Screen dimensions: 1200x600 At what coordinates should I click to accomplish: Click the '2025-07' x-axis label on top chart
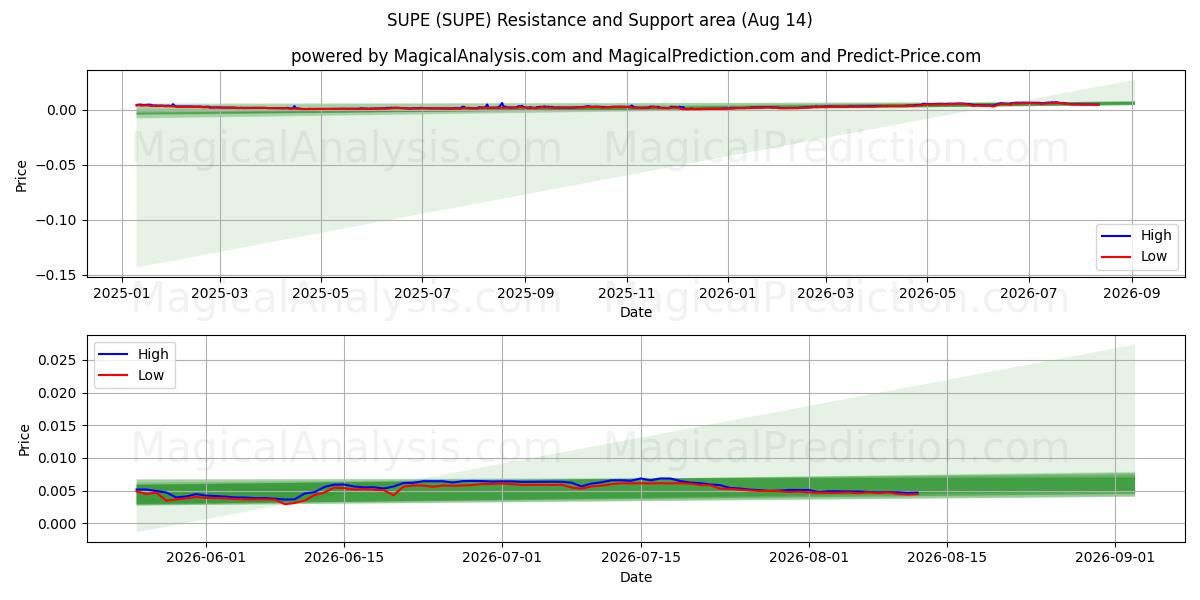pos(422,295)
